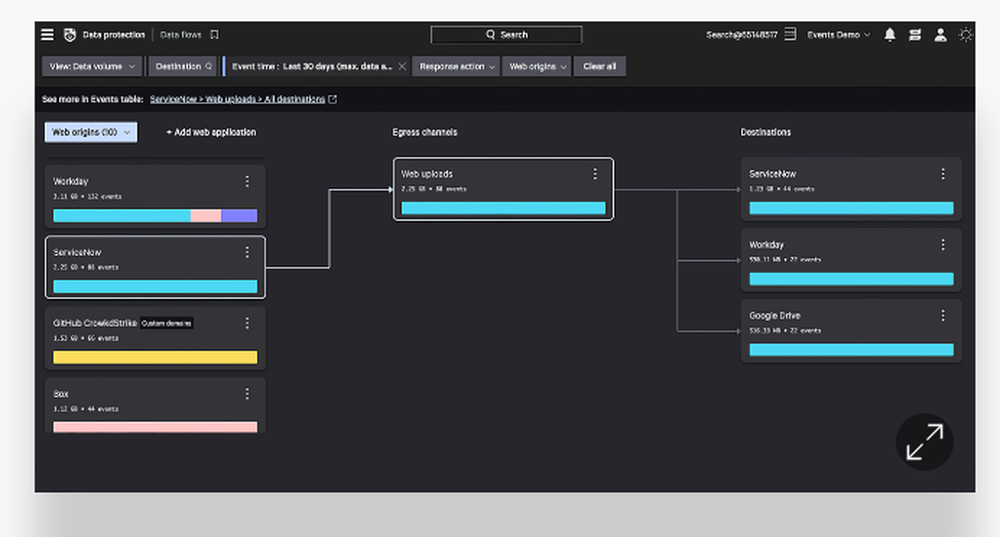The image size is (1000, 537).
Task: Toggle the light/dark theme sun icon
Action: pyautogui.click(x=966, y=35)
